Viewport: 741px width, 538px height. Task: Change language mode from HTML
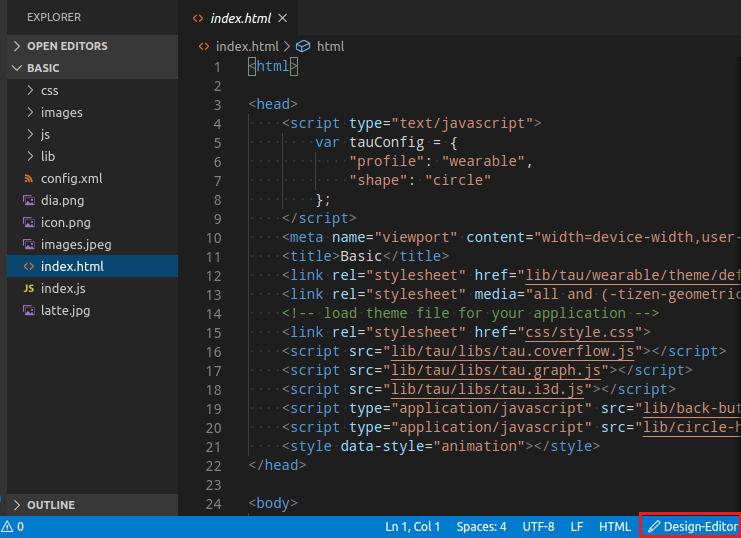[x=614, y=526]
